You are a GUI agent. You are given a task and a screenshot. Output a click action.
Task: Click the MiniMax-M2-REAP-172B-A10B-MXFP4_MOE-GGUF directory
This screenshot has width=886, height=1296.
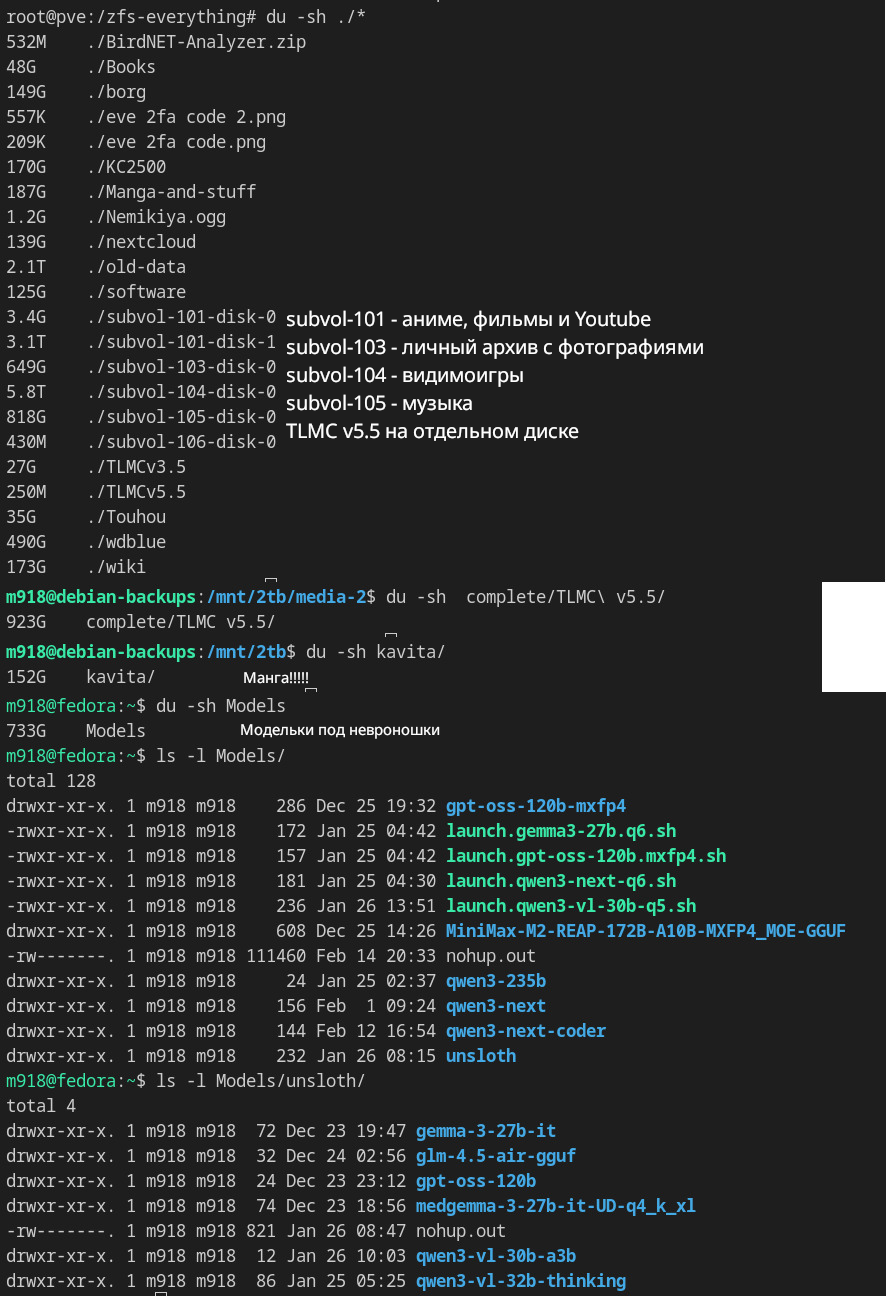tap(646, 931)
